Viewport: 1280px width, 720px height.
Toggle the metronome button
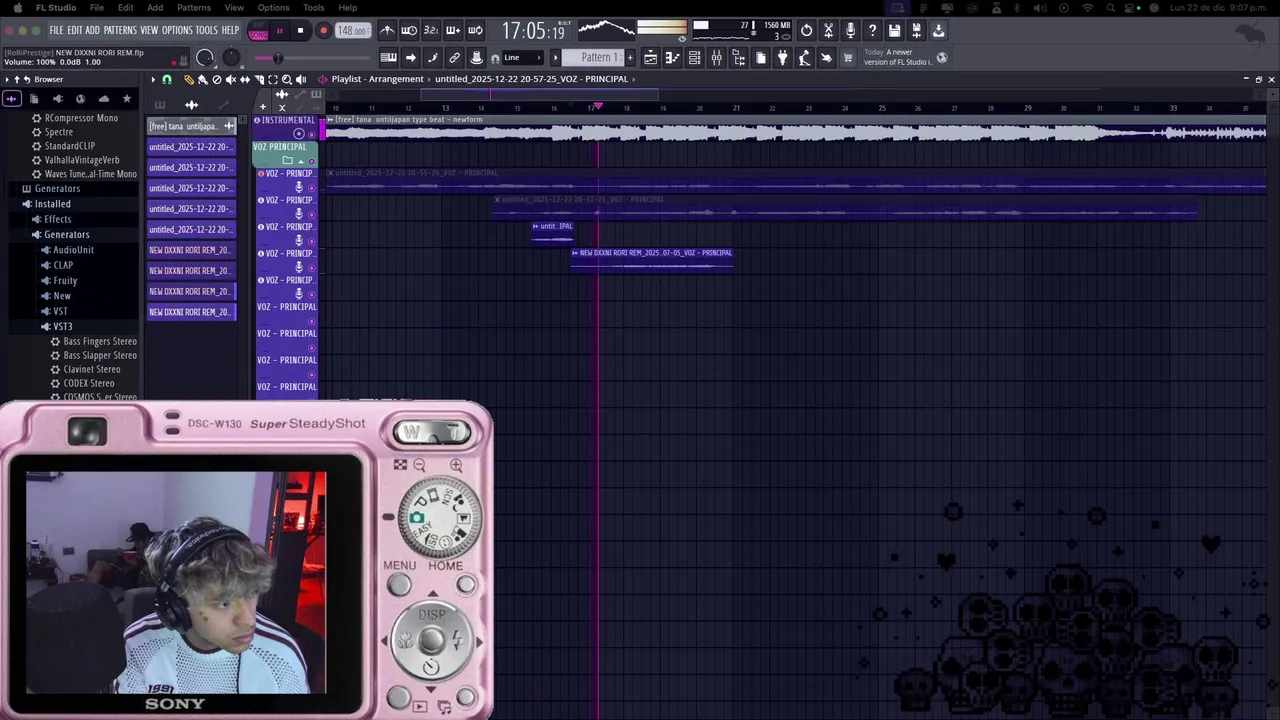(x=387, y=30)
